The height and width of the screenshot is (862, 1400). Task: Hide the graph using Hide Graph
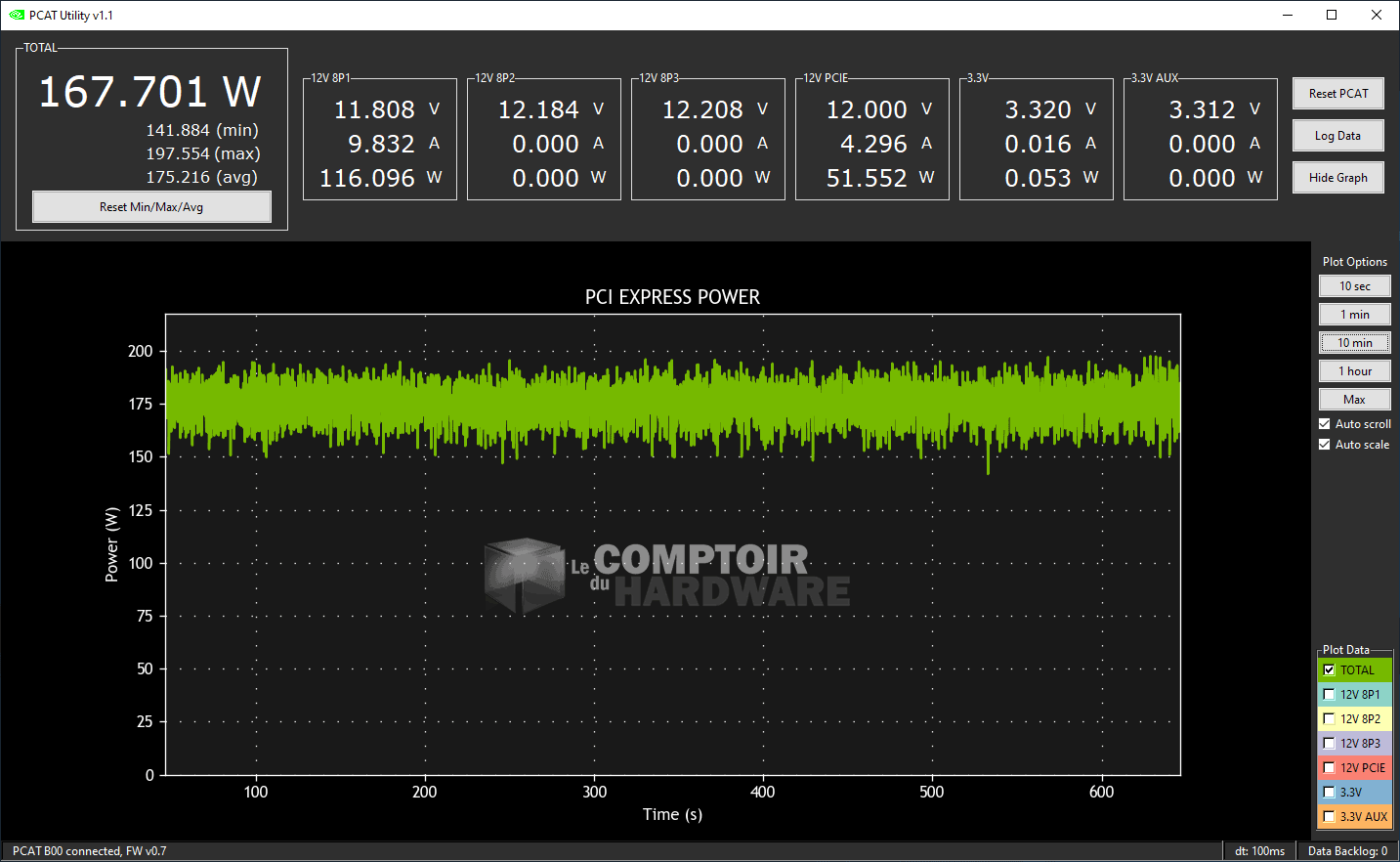(1337, 178)
